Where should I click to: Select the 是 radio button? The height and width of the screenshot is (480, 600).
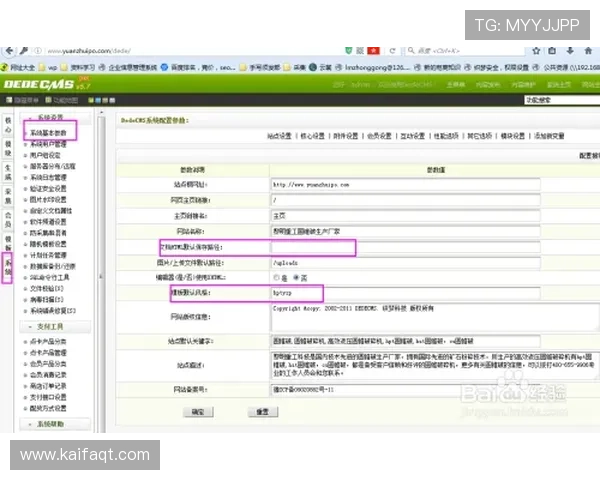[276, 278]
